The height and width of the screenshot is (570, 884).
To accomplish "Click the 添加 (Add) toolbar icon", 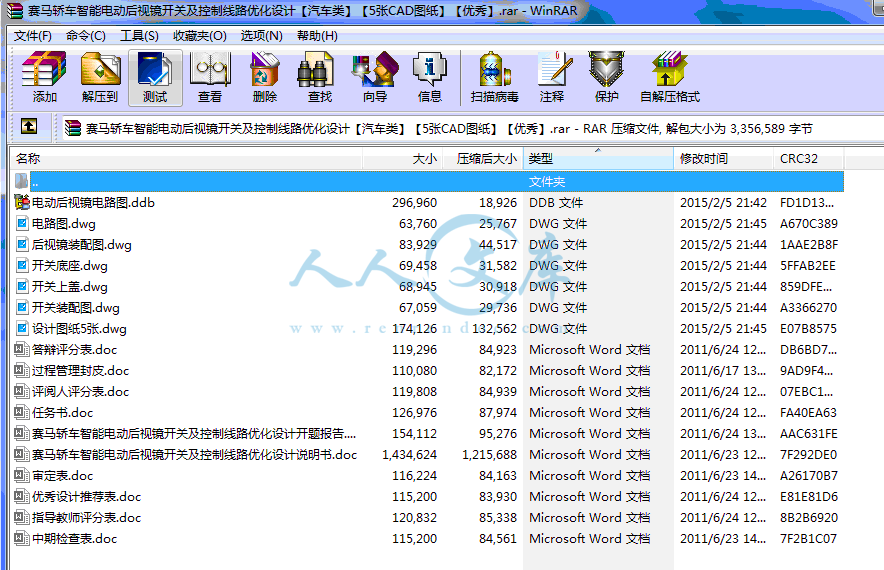I will coord(44,77).
